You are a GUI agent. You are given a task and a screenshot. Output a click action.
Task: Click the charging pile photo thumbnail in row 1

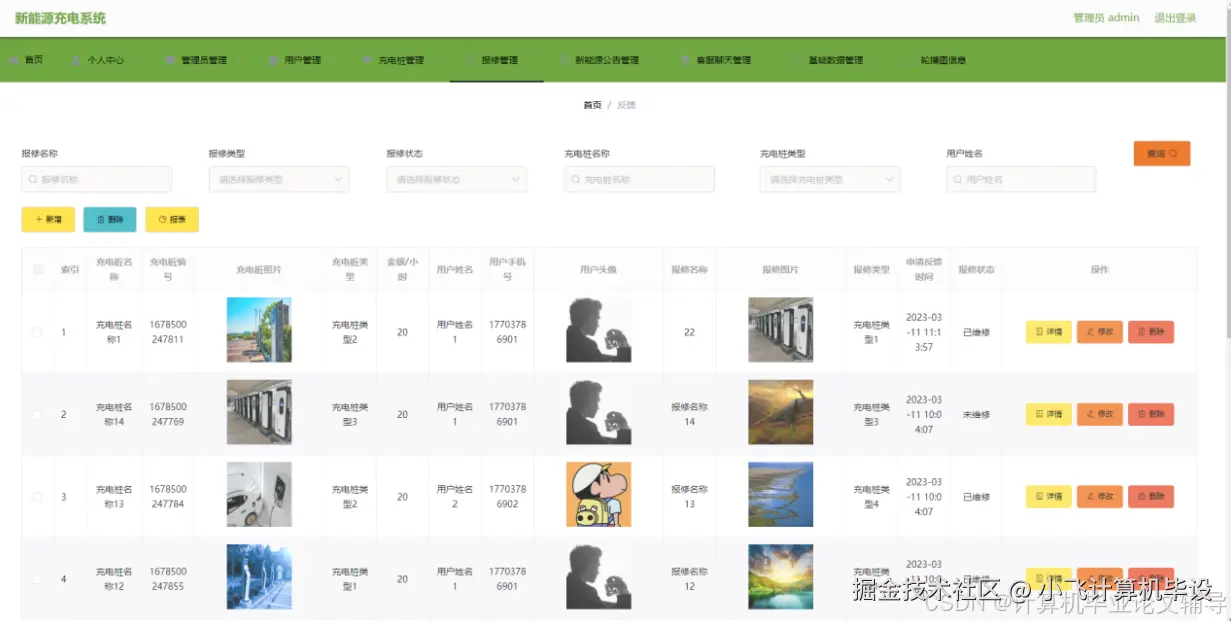pyautogui.click(x=259, y=330)
